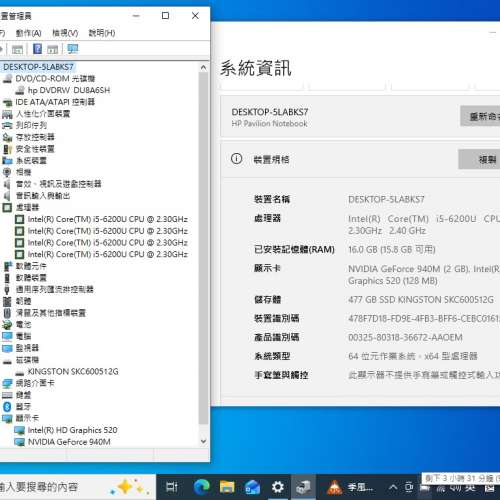Click the Settings gear on the taskbar
This screenshot has width=500, height=500.
coord(277,487)
